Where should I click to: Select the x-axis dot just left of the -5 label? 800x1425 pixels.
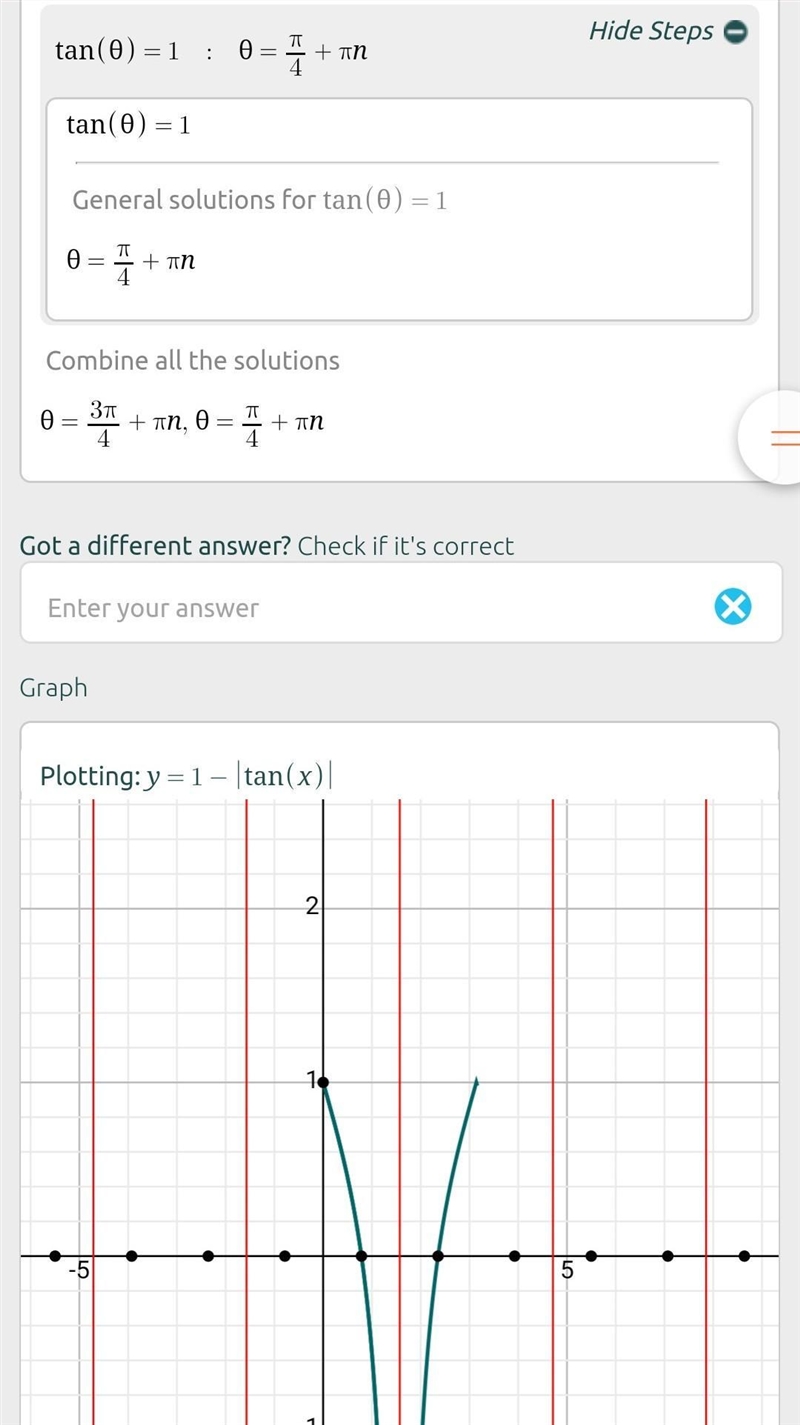tap(55, 1256)
